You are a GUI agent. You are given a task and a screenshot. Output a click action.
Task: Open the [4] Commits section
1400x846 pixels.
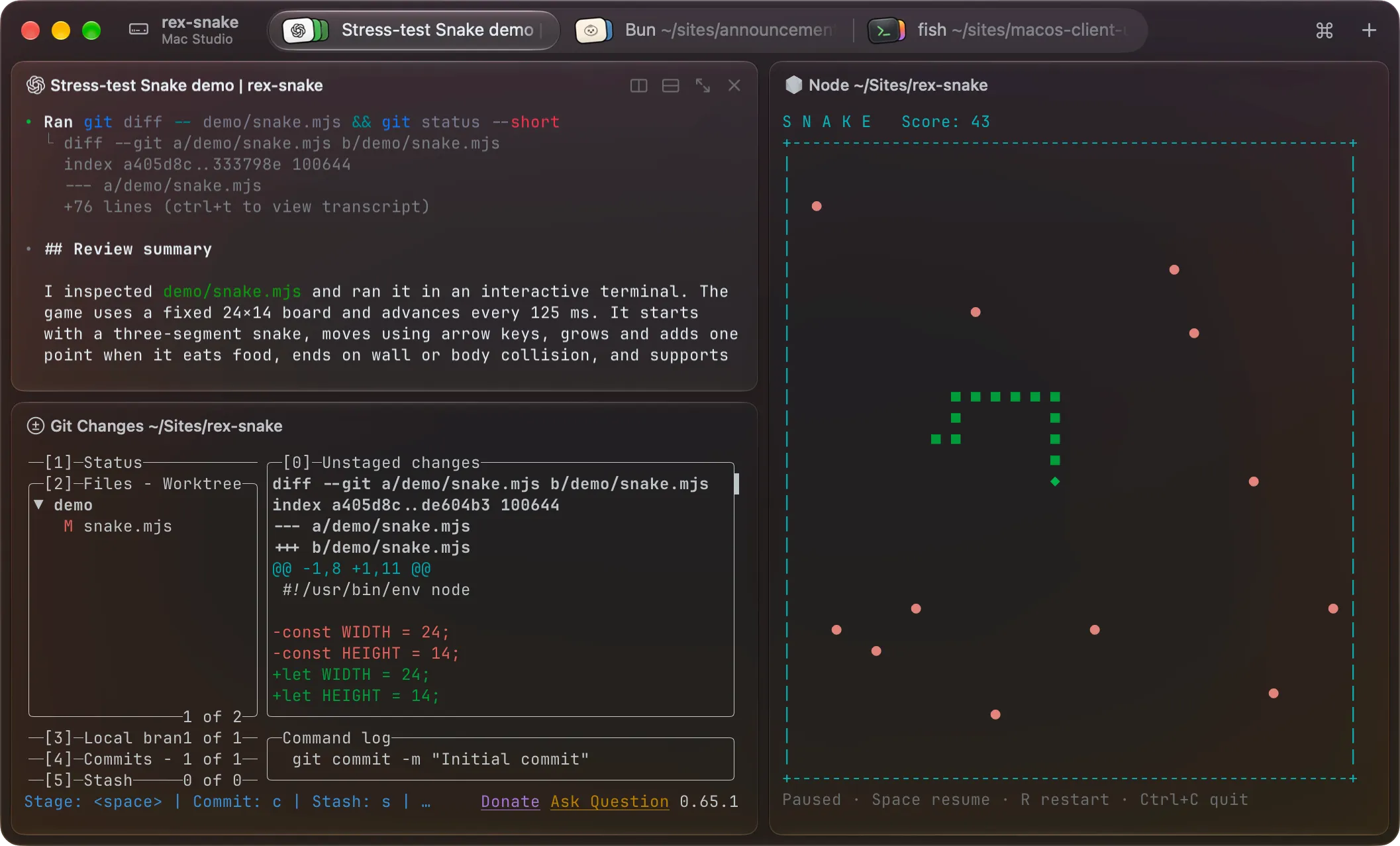(143, 759)
